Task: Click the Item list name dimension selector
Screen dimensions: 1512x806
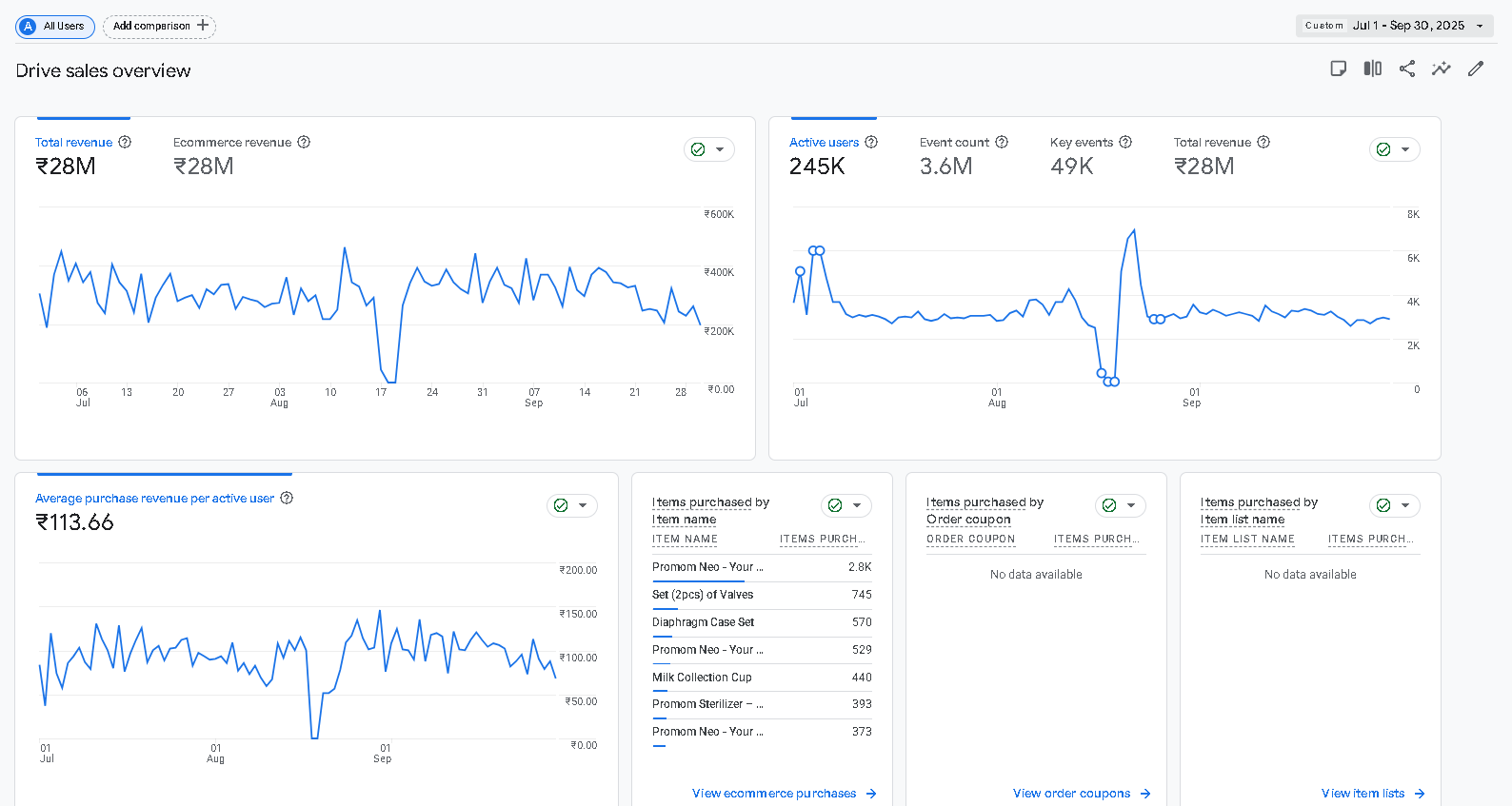Action: click(1243, 520)
